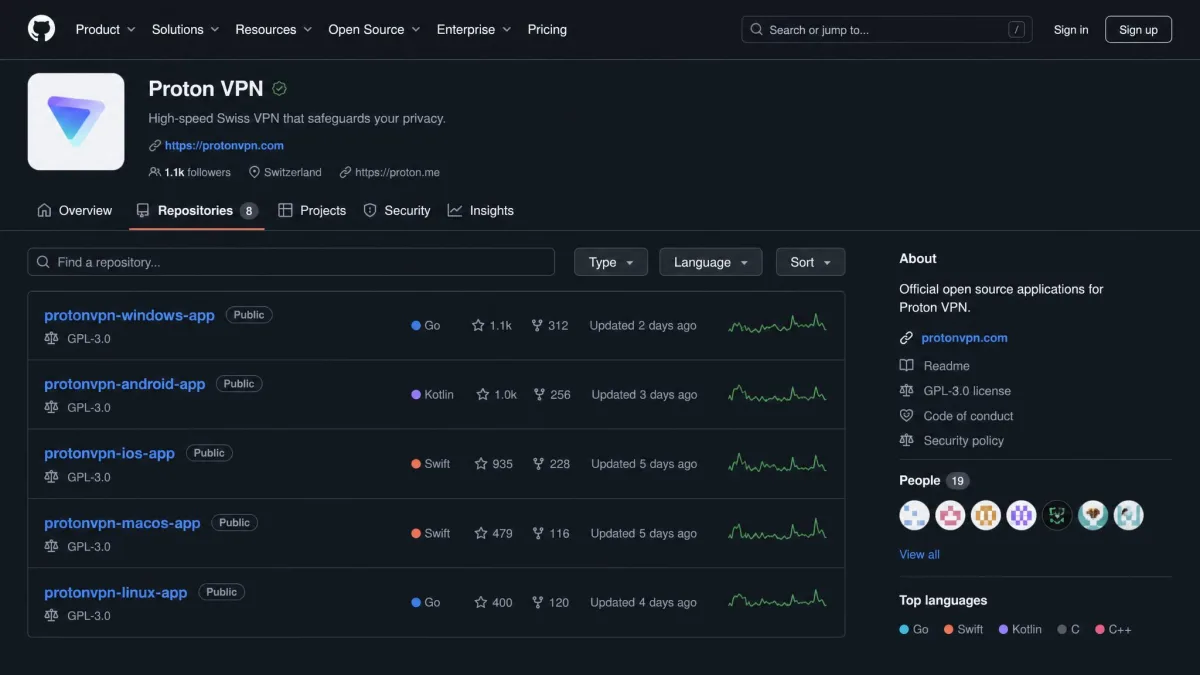Click star icon for protonvpn-android-app
This screenshot has height=675, width=1200.
(x=483, y=395)
